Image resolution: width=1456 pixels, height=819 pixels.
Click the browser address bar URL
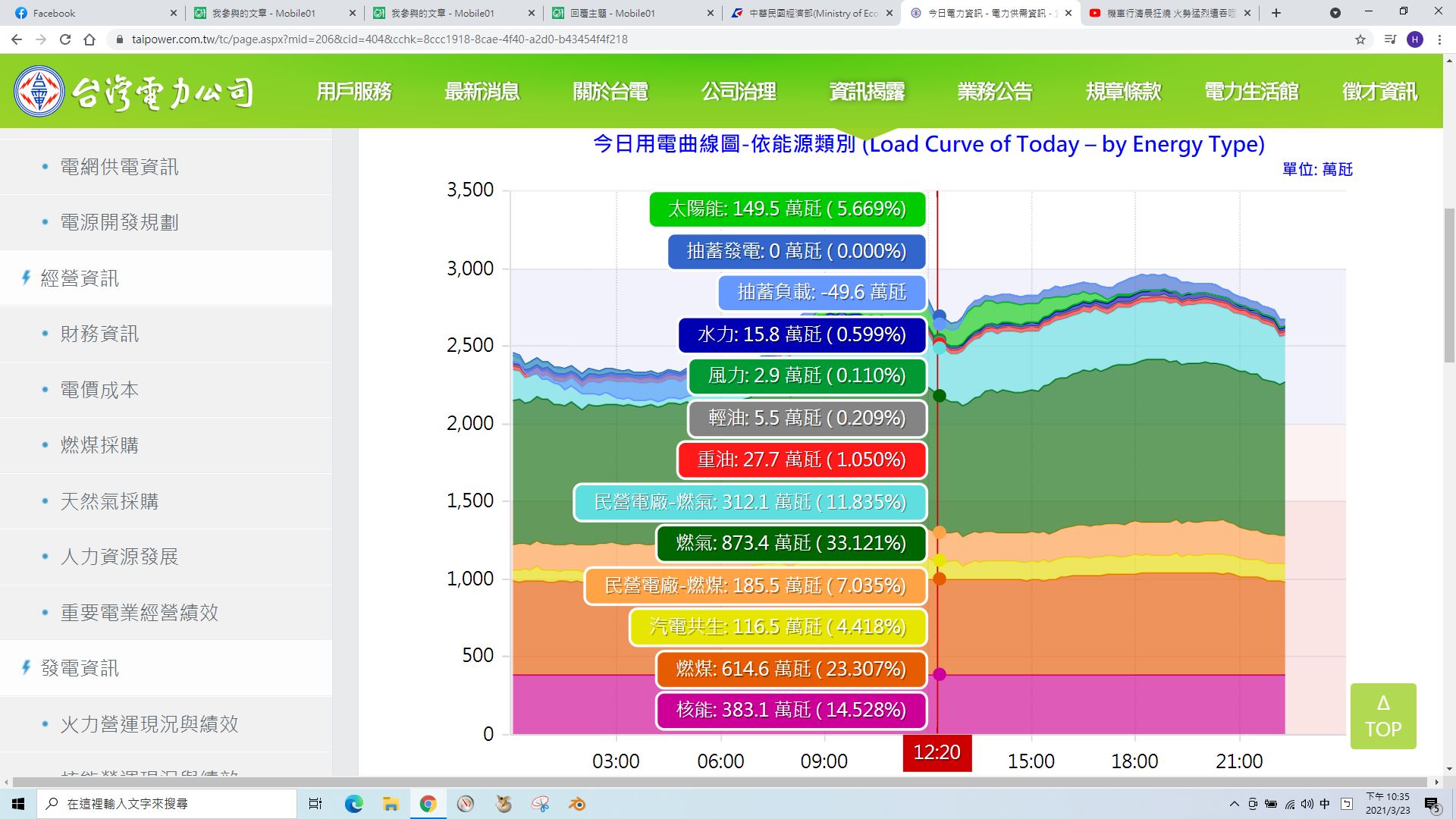click(379, 39)
